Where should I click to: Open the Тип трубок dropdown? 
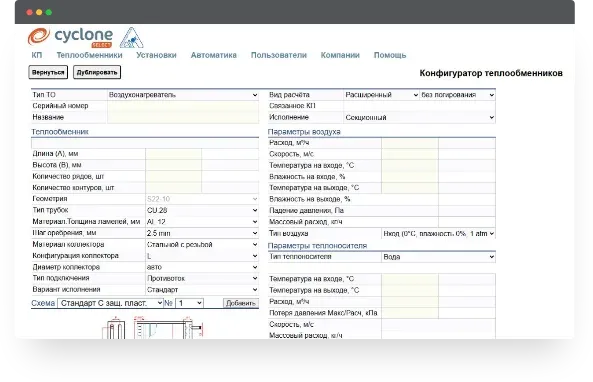pos(202,210)
